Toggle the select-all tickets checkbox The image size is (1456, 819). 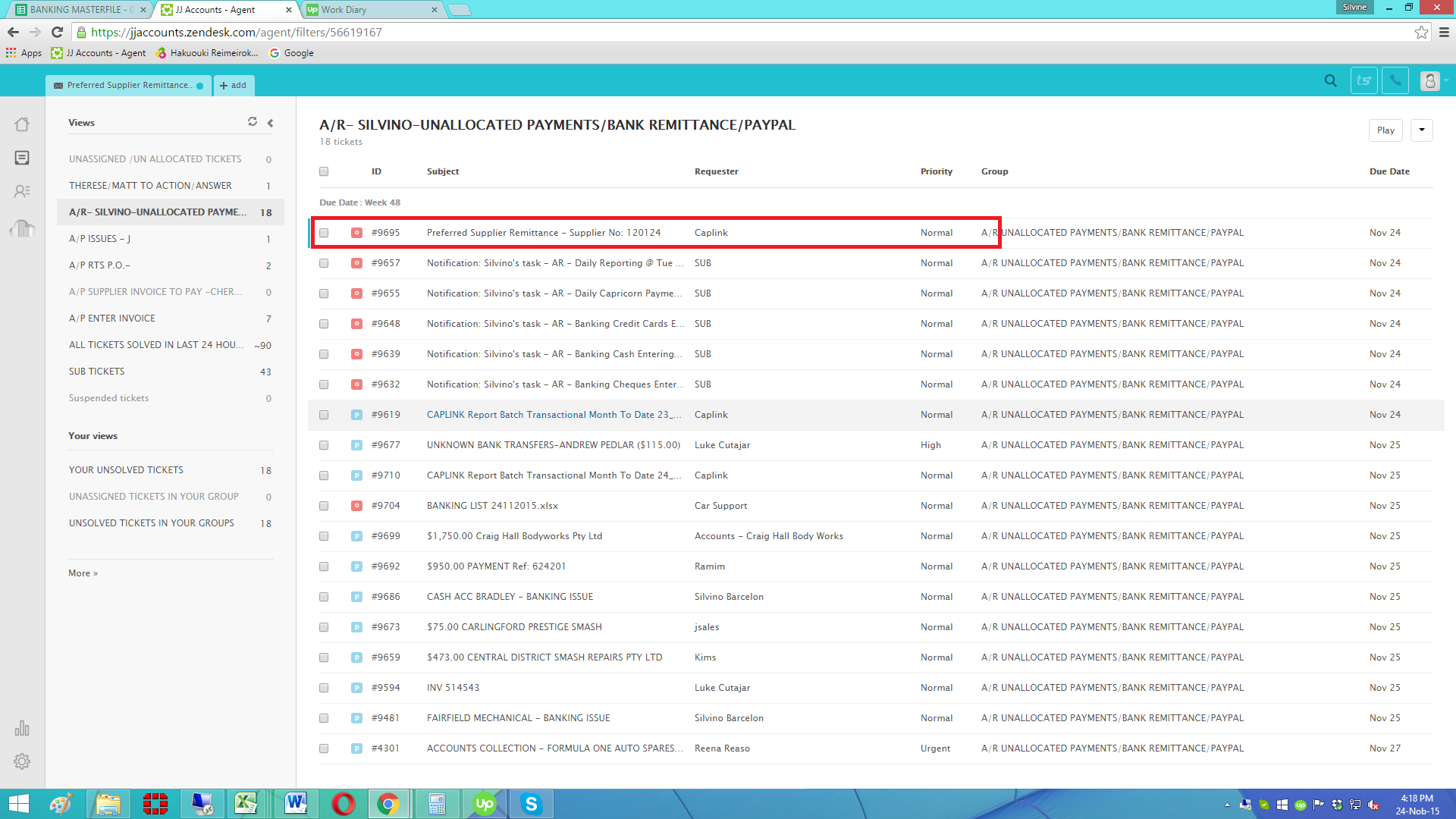tap(324, 171)
